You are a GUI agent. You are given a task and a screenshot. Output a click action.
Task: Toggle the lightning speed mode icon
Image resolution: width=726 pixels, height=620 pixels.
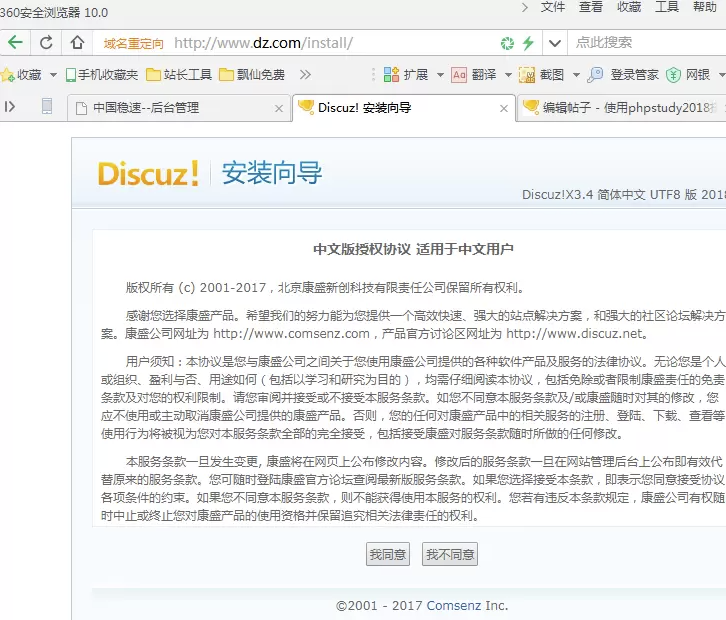528,43
